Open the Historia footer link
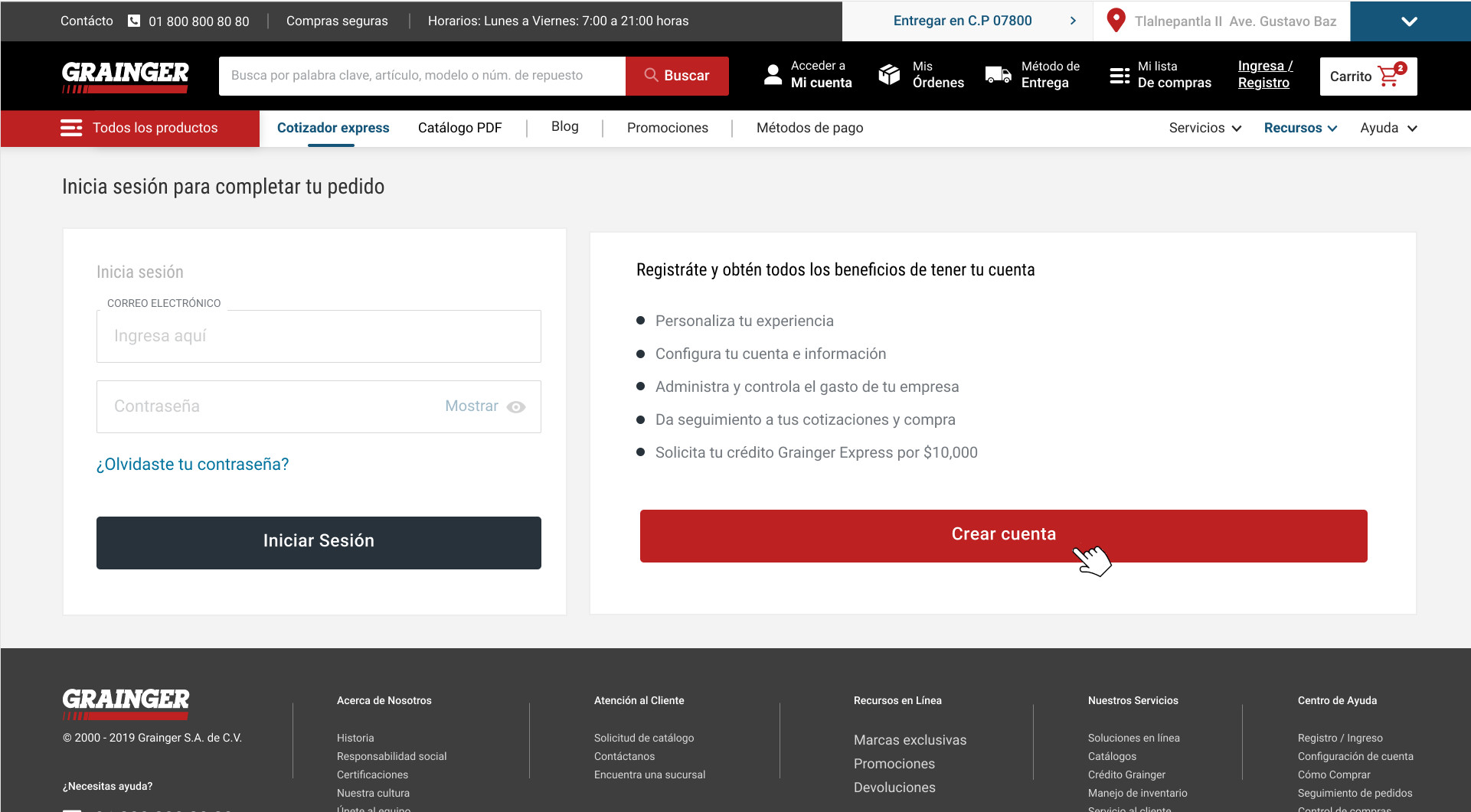 pos(355,738)
